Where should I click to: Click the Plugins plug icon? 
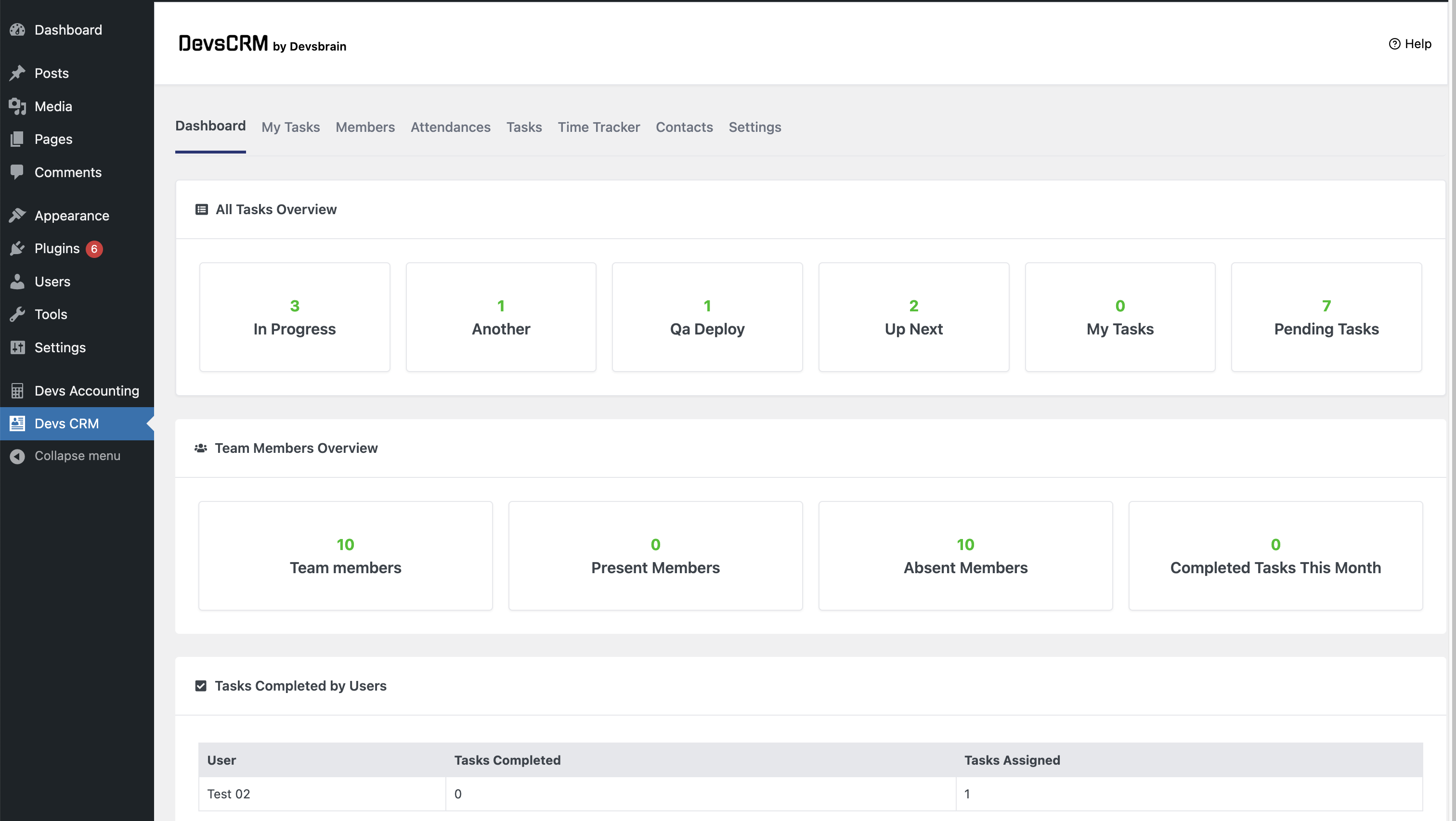[x=17, y=248]
